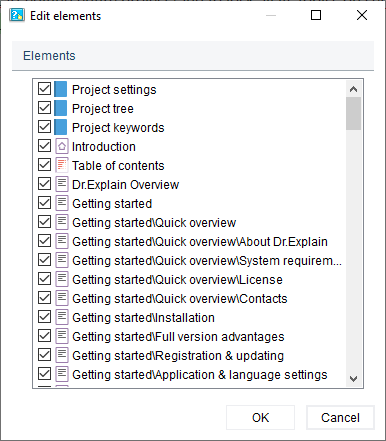The width and height of the screenshot is (386, 441).
Task: Toggle the Getting started checkbox
Action: (44, 203)
